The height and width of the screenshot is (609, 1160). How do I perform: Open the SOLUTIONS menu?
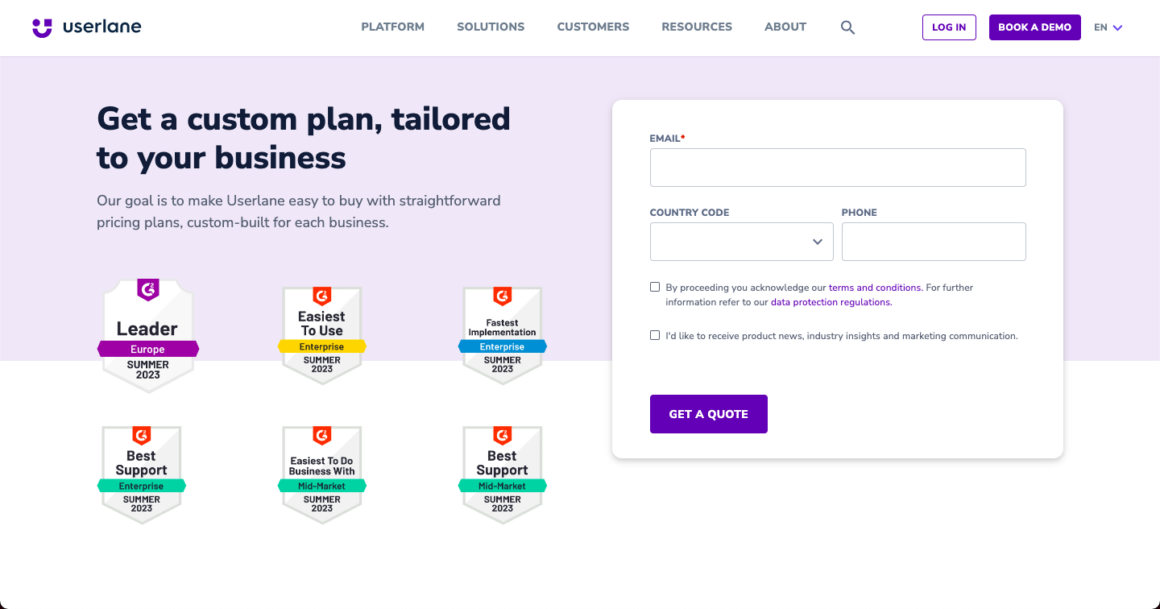pos(490,27)
